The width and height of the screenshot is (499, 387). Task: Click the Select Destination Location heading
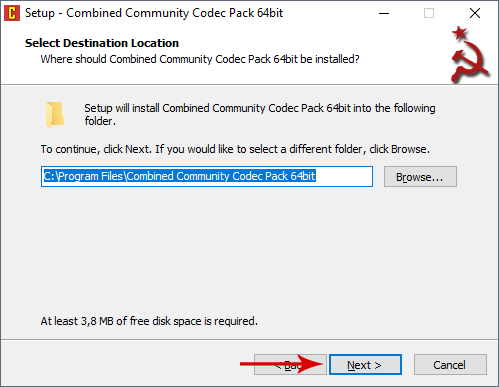click(x=102, y=43)
